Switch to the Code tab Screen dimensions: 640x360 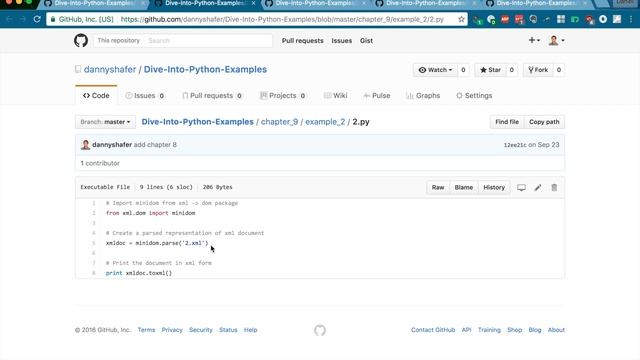click(x=96, y=96)
